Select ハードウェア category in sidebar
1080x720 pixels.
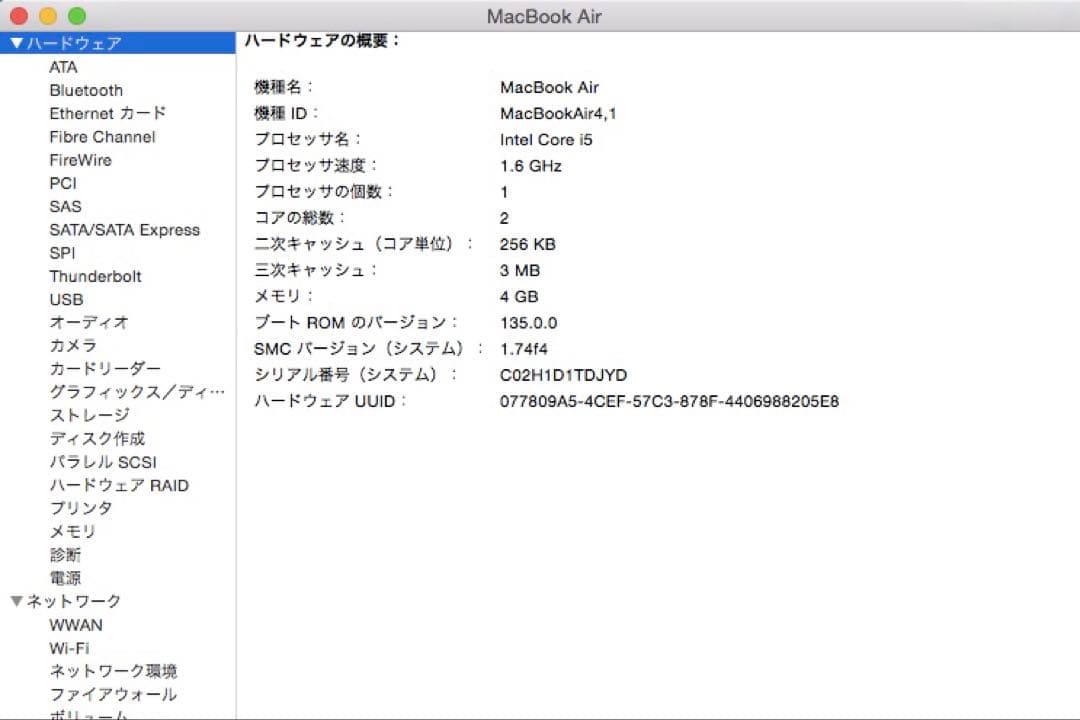(117, 43)
